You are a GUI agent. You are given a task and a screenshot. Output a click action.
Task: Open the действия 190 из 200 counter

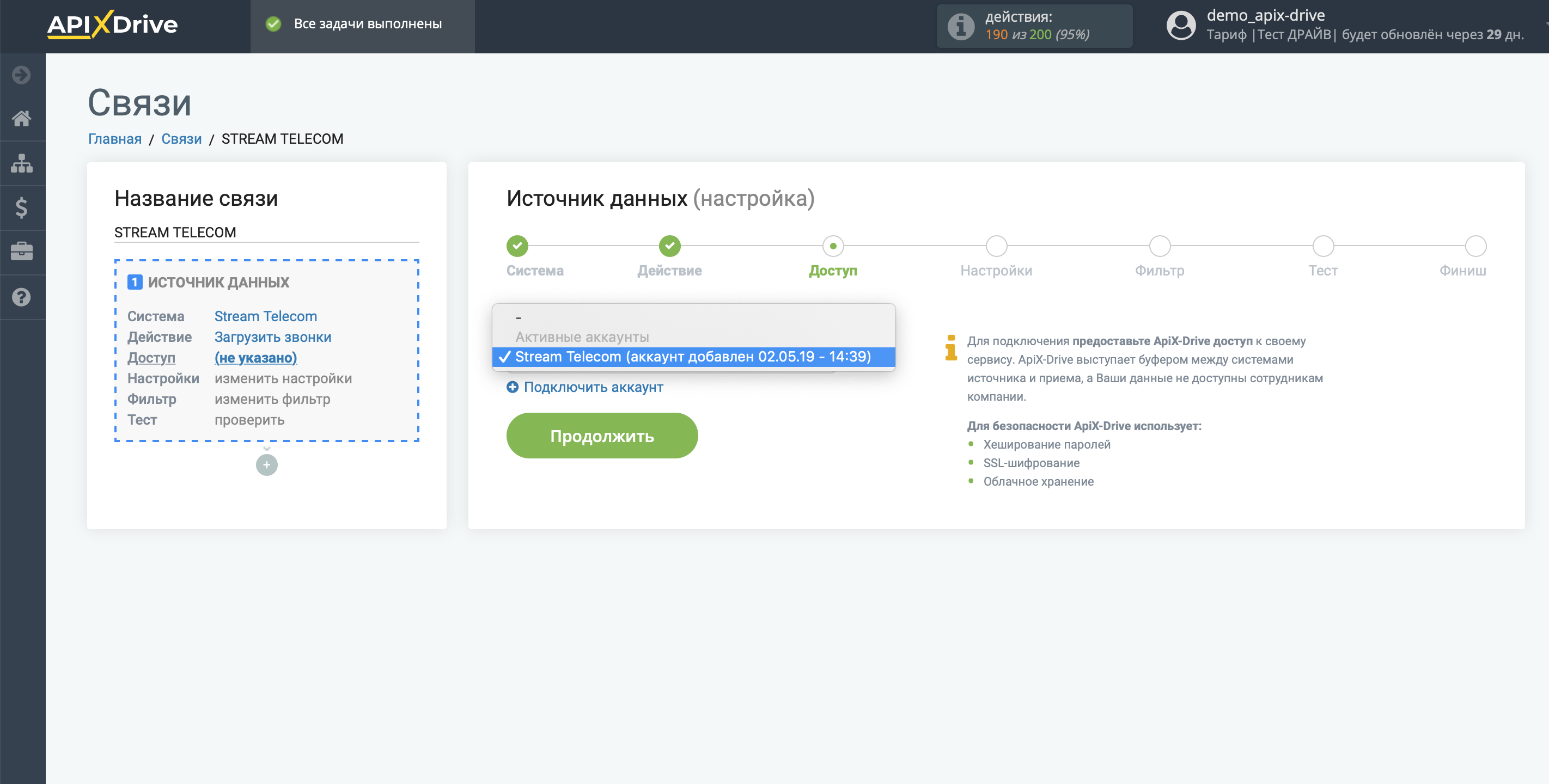[1034, 26]
